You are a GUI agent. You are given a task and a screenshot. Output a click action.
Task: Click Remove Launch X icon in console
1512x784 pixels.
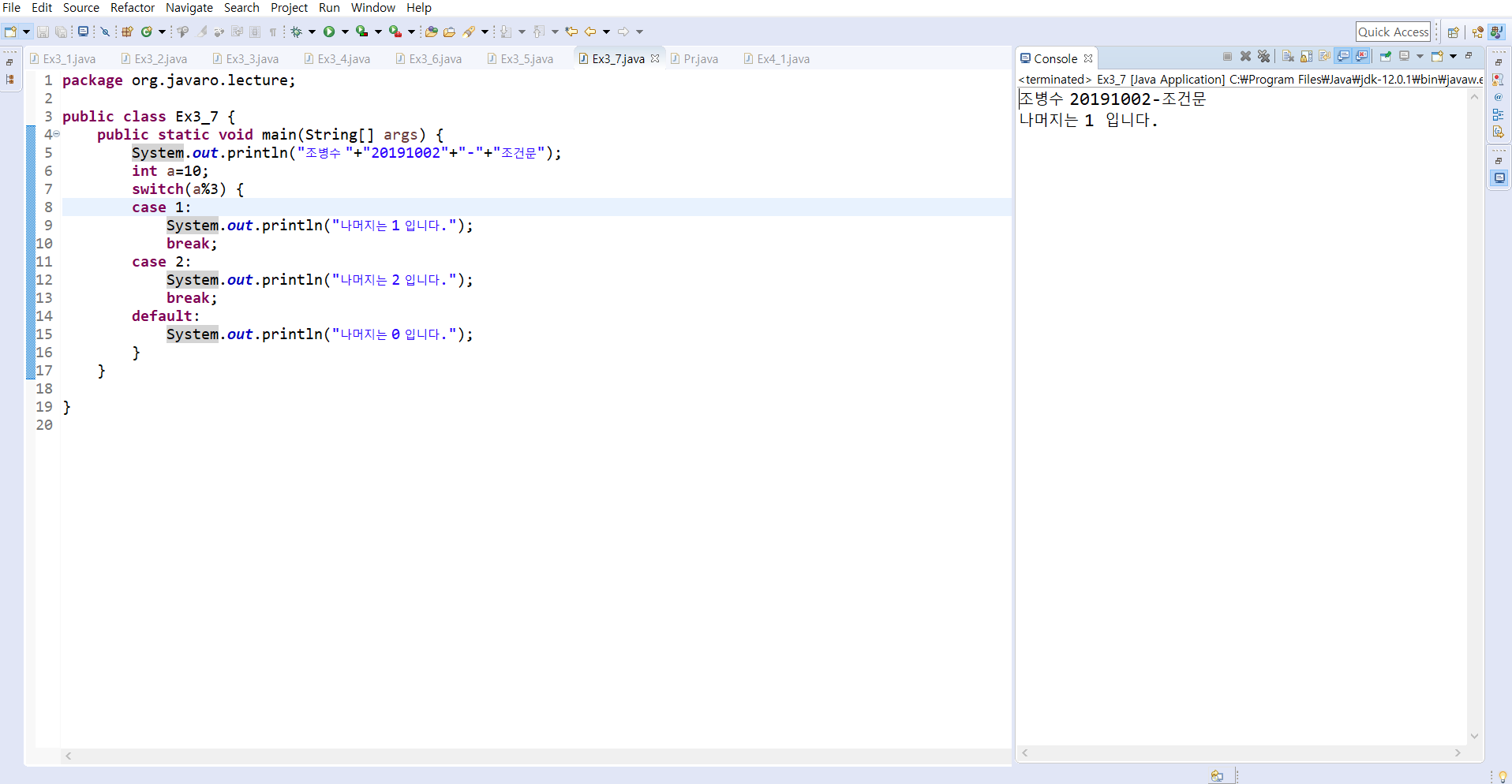[x=1245, y=56]
